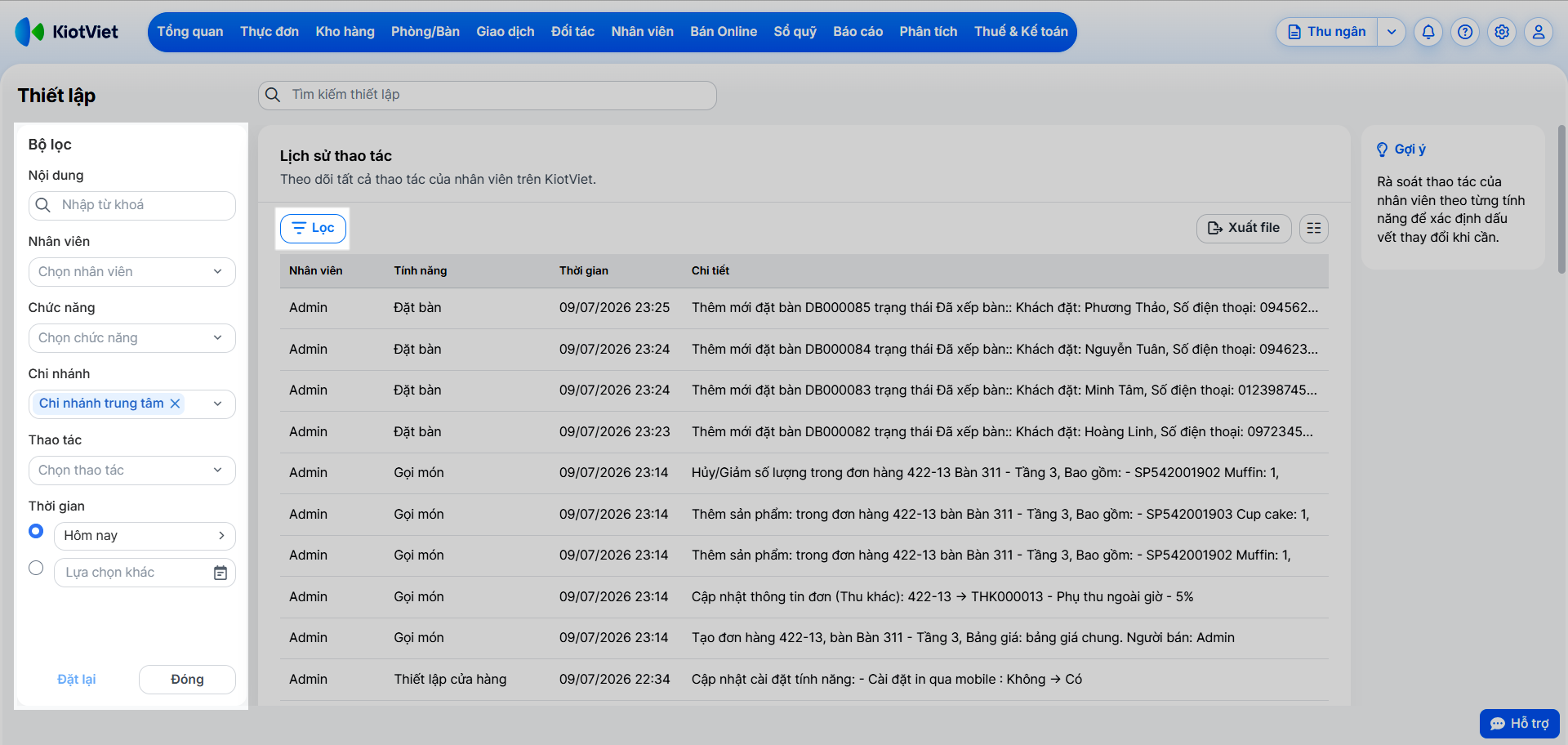The width and height of the screenshot is (1568, 745).
Task: Click the KiotViet logo
Action: pyautogui.click(x=67, y=32)
